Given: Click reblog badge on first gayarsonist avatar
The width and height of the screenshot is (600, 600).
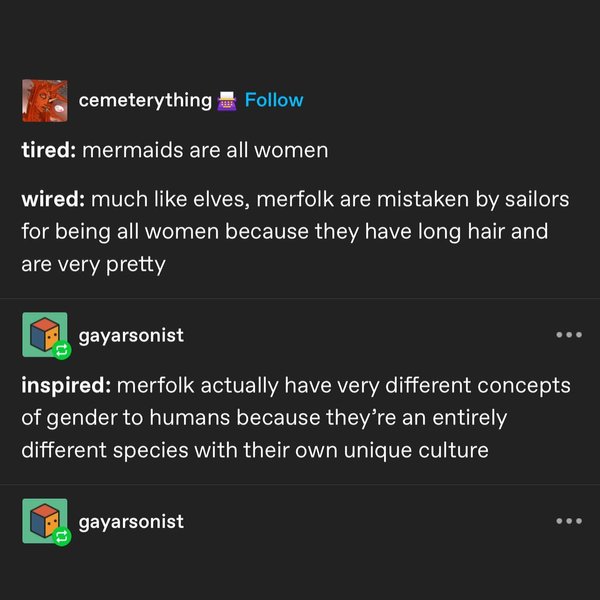Looking at the screenshot, I should (x=60, y=350).
